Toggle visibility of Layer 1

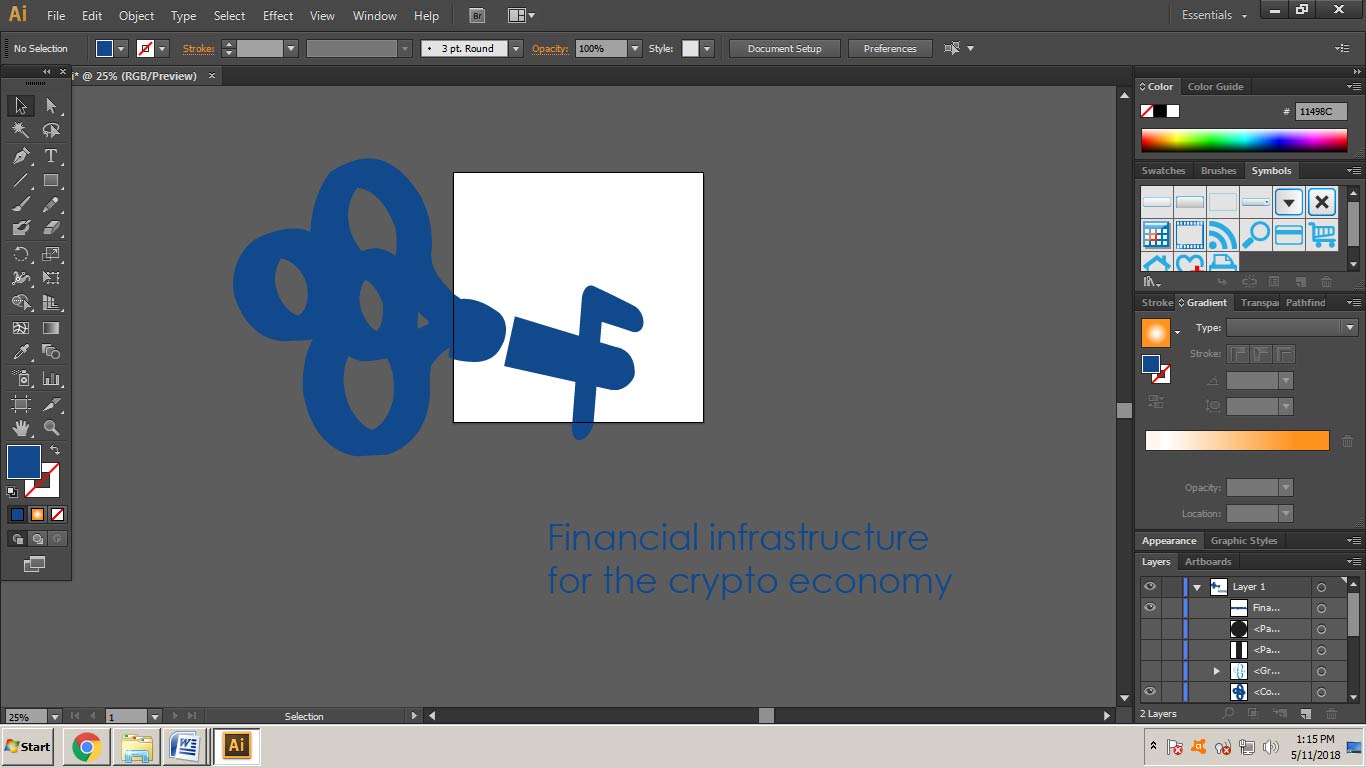coord(1150,587)
